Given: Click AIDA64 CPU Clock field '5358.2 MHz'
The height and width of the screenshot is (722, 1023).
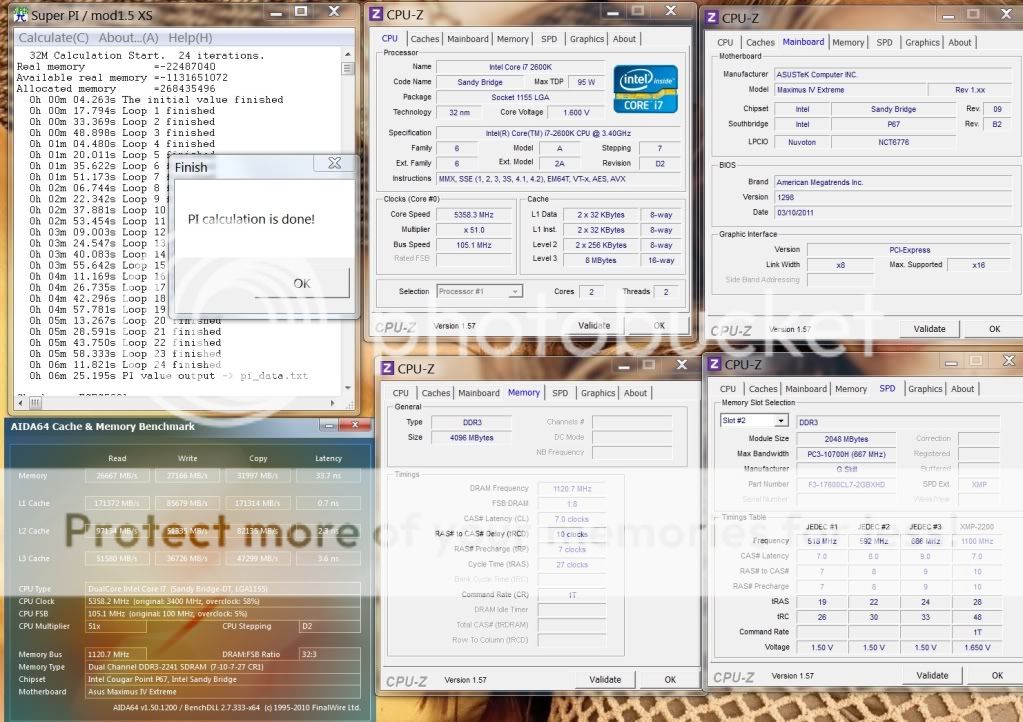Looking at the screenshot, I should (x=223, y=601).
